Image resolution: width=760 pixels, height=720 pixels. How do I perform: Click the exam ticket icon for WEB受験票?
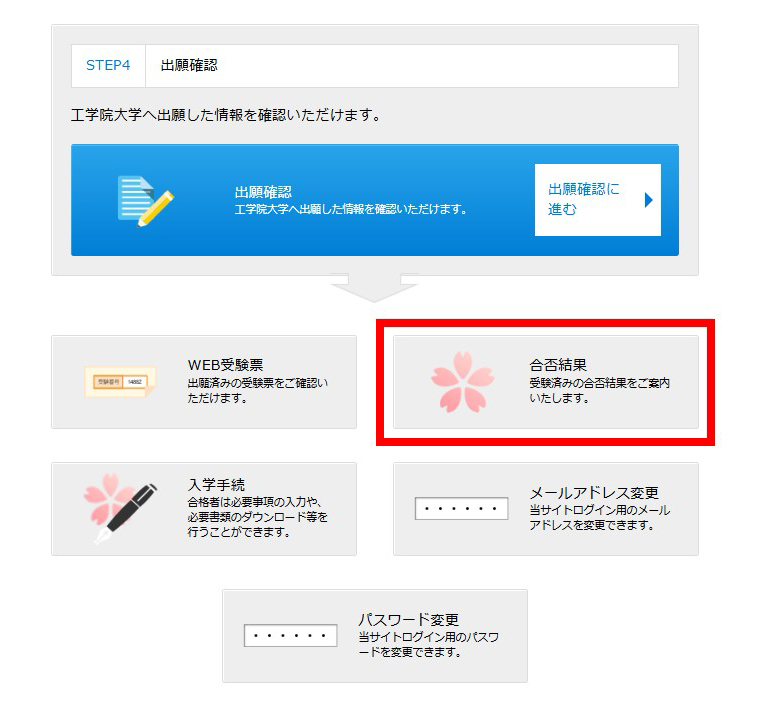(120, 382)
